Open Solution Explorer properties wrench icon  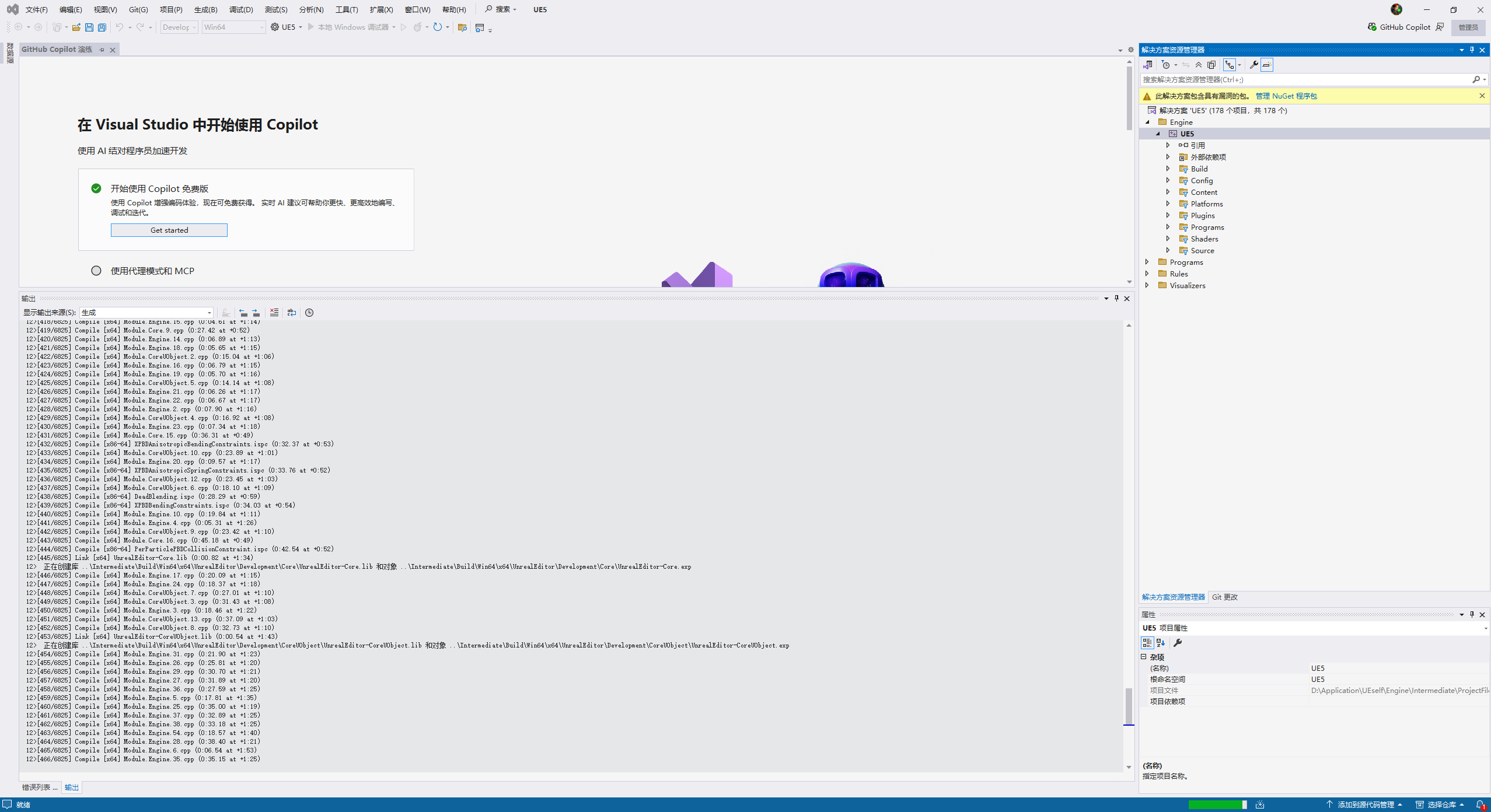tap(1253, 65)
